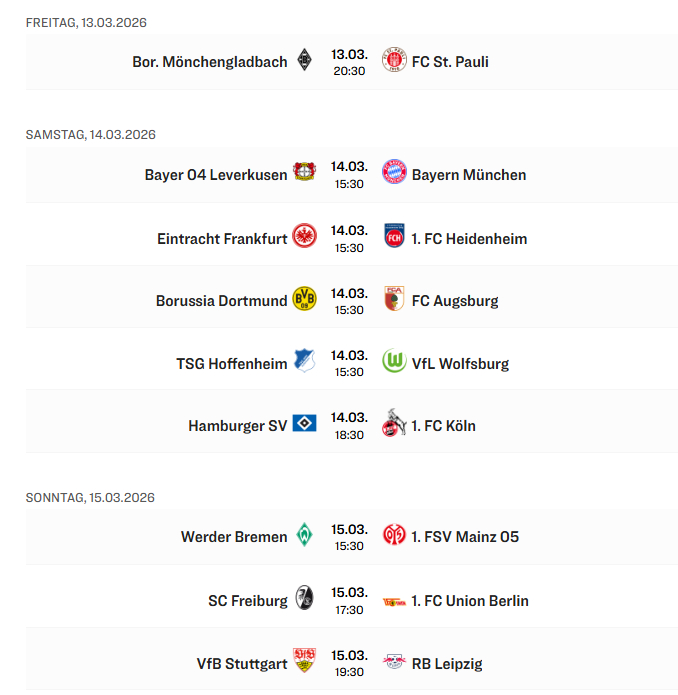Open the FC Augsburg team link
678x695 pixels.
coord(454,300)
